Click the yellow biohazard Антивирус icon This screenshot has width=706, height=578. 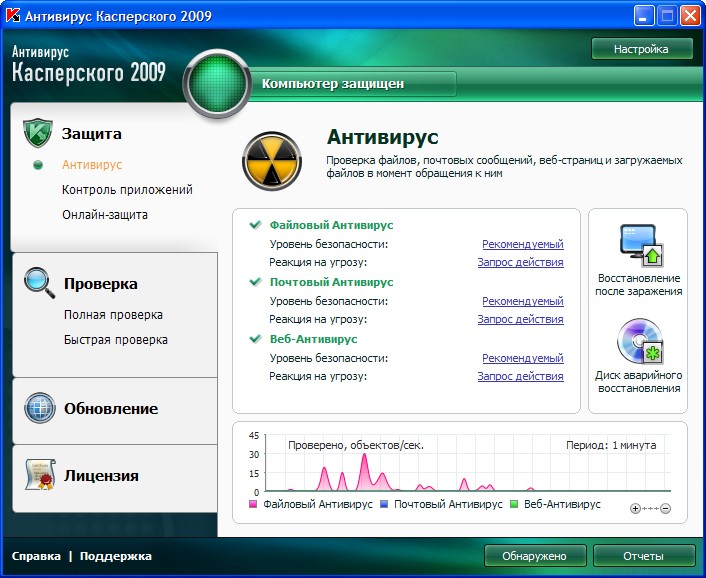(272, 161)
